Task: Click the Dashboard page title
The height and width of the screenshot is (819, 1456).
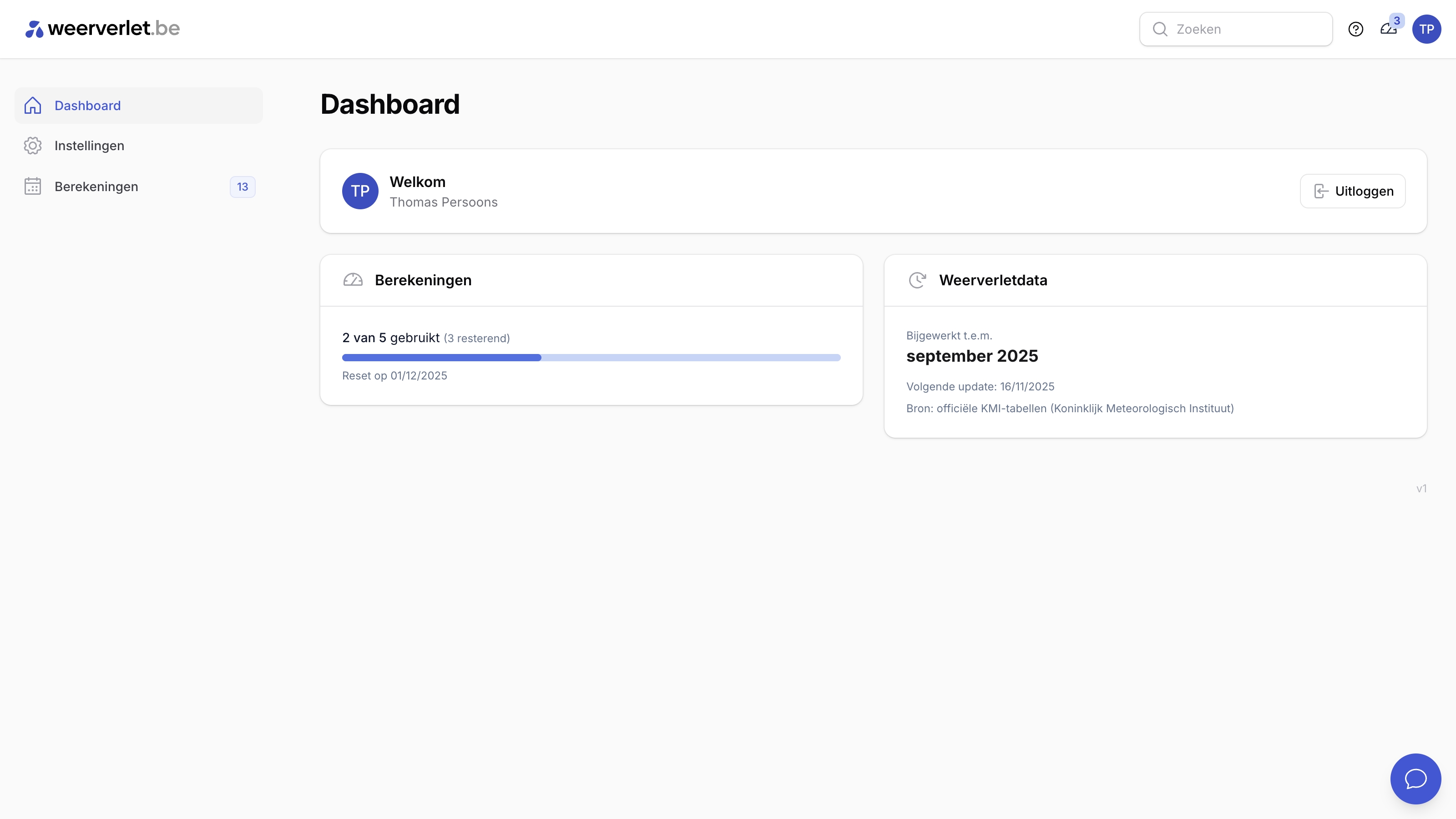Action: point(390,105)
